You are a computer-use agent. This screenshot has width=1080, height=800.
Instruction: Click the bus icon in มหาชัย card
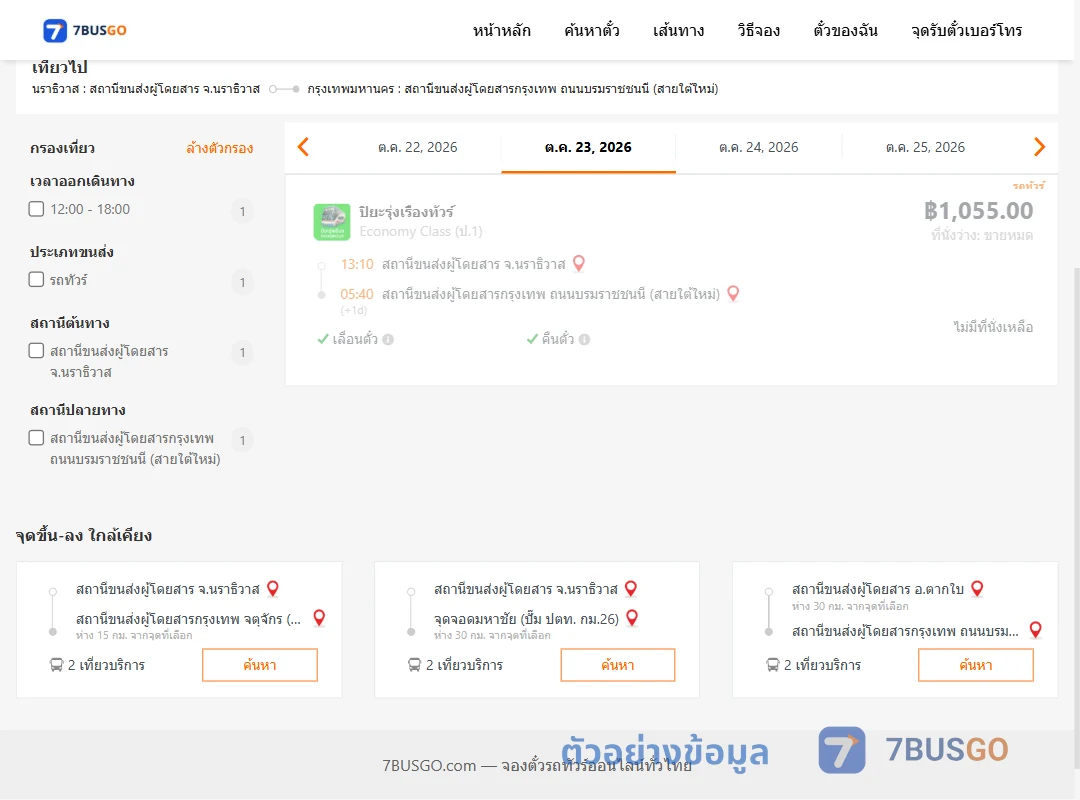[x=414, y=665]
